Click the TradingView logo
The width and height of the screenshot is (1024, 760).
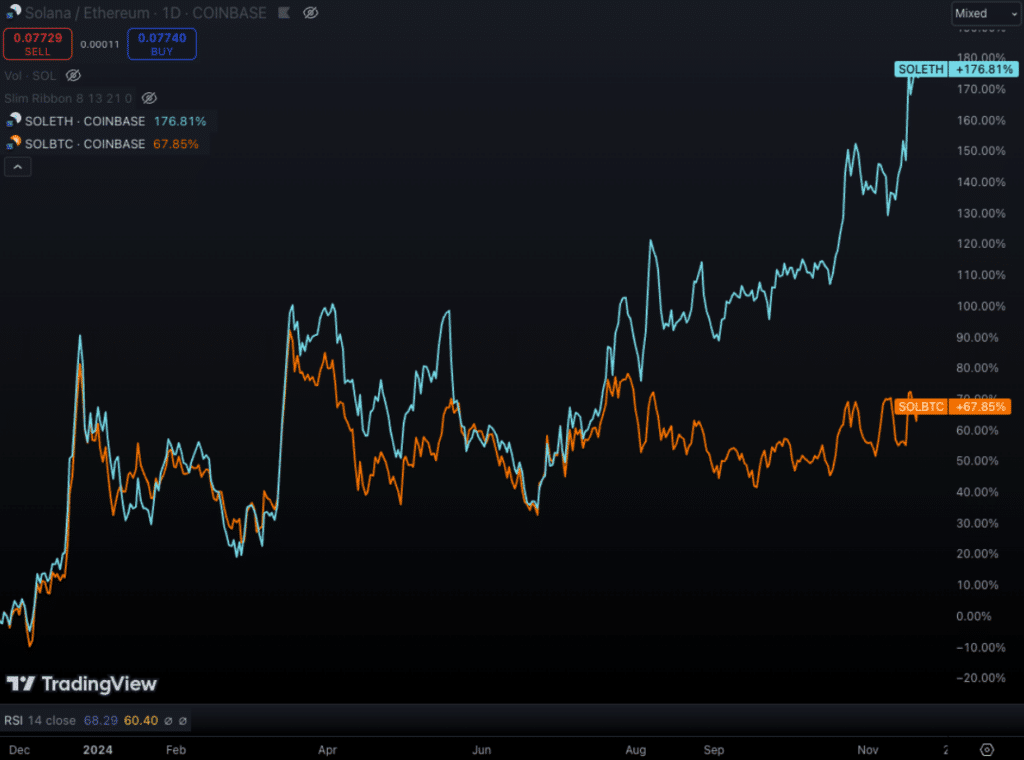(82, 684)
